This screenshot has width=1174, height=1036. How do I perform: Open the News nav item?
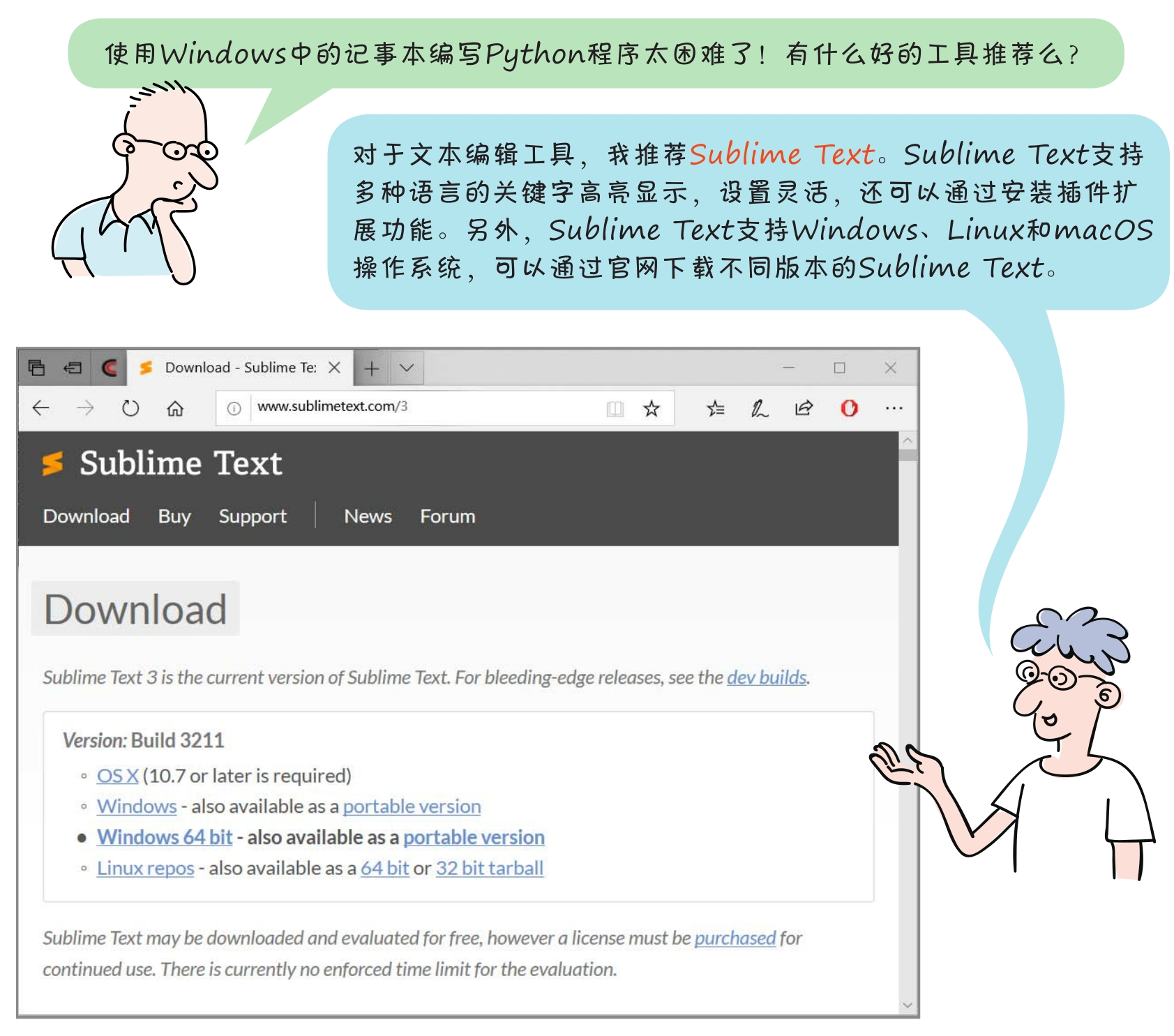pos(368,517)
